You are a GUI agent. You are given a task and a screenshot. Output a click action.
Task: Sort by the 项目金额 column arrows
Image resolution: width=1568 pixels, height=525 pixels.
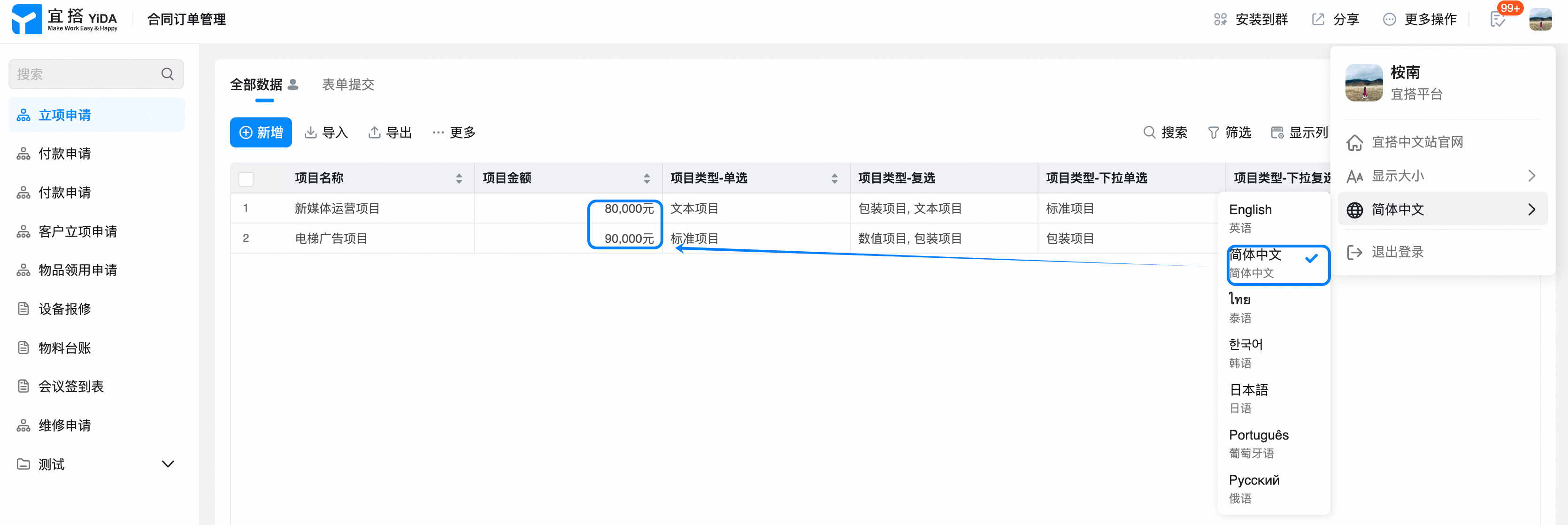pos(646,178)
